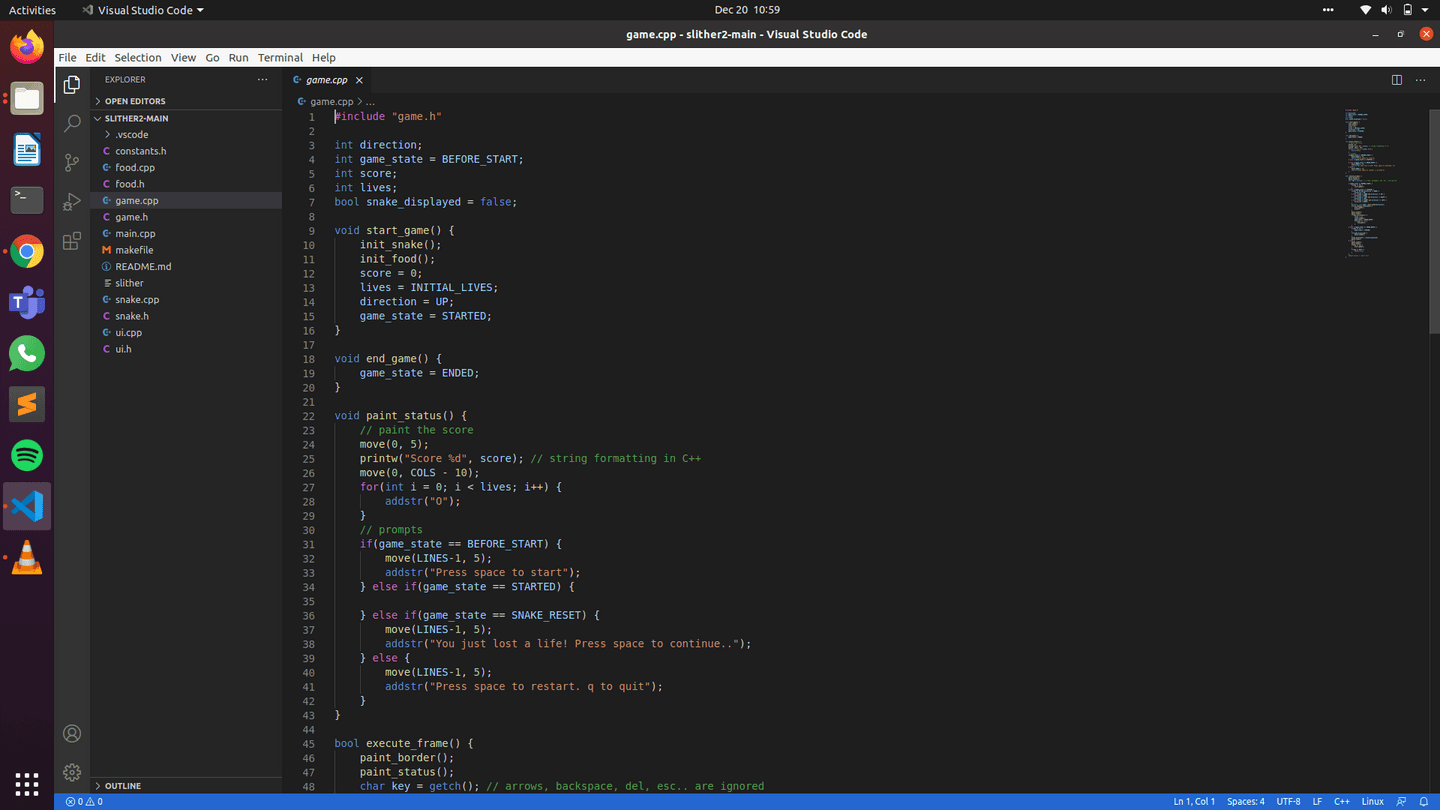Open food.cpp in the explorer

click(x=186, y=167)
